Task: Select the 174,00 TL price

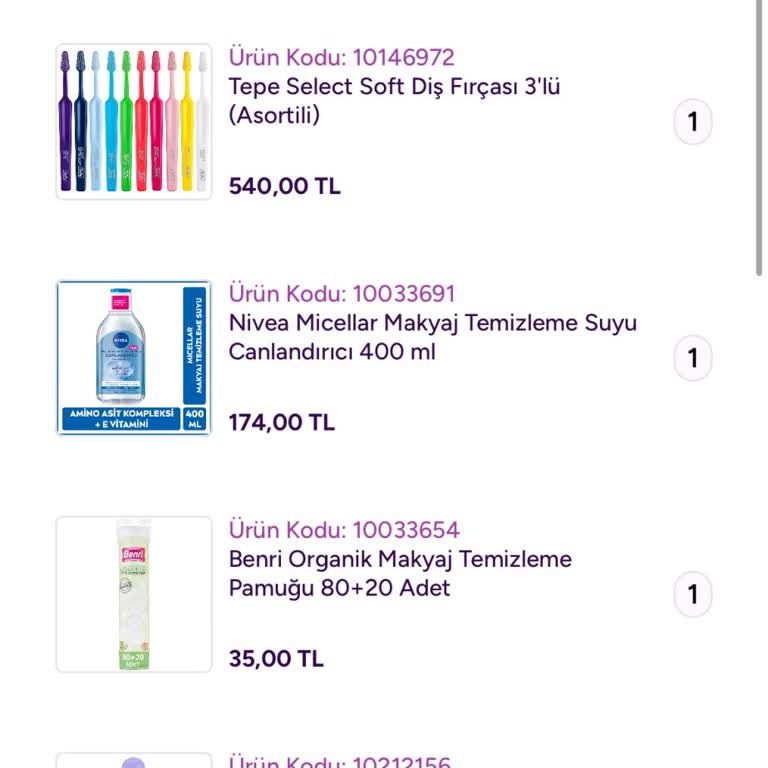Action: click(x=282, y=422)
